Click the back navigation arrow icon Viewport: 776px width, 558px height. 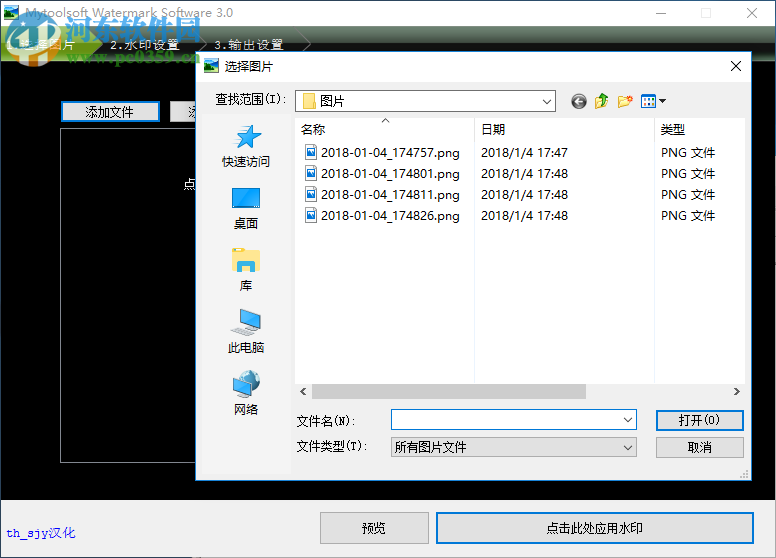[x=579, y=101]
